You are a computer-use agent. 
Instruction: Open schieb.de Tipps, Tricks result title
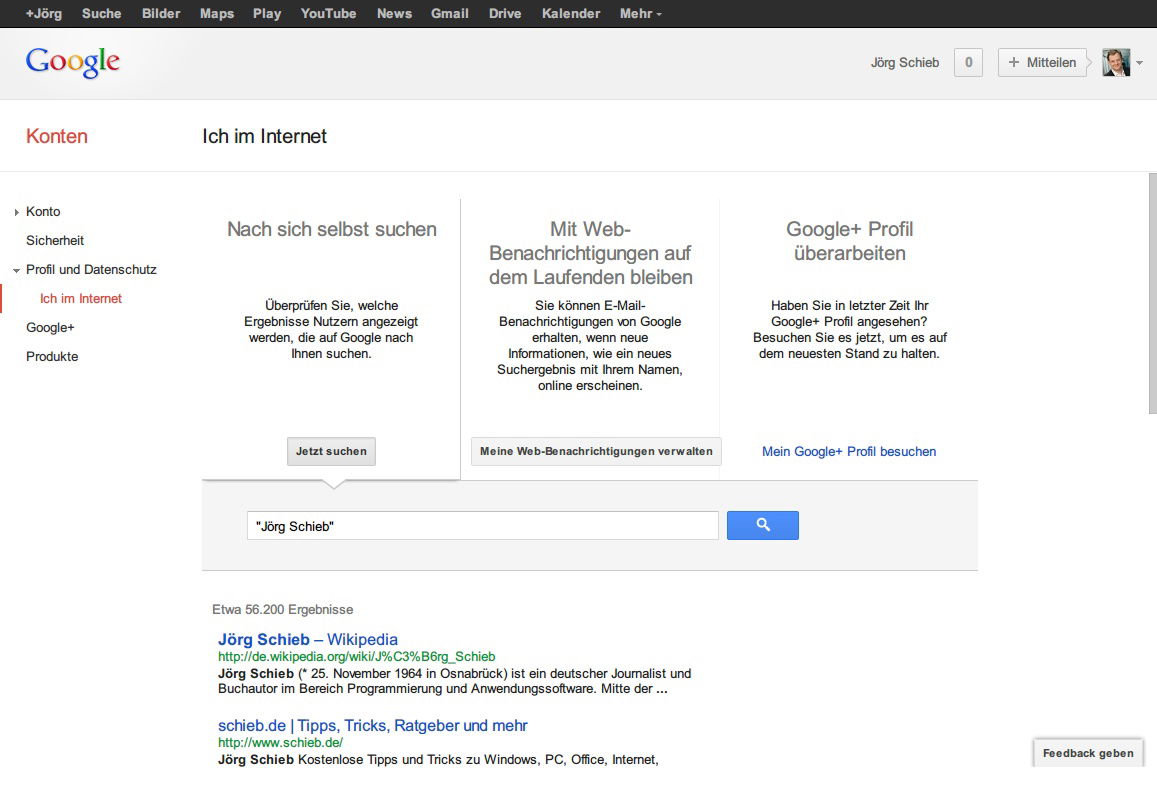coord(373,725)
